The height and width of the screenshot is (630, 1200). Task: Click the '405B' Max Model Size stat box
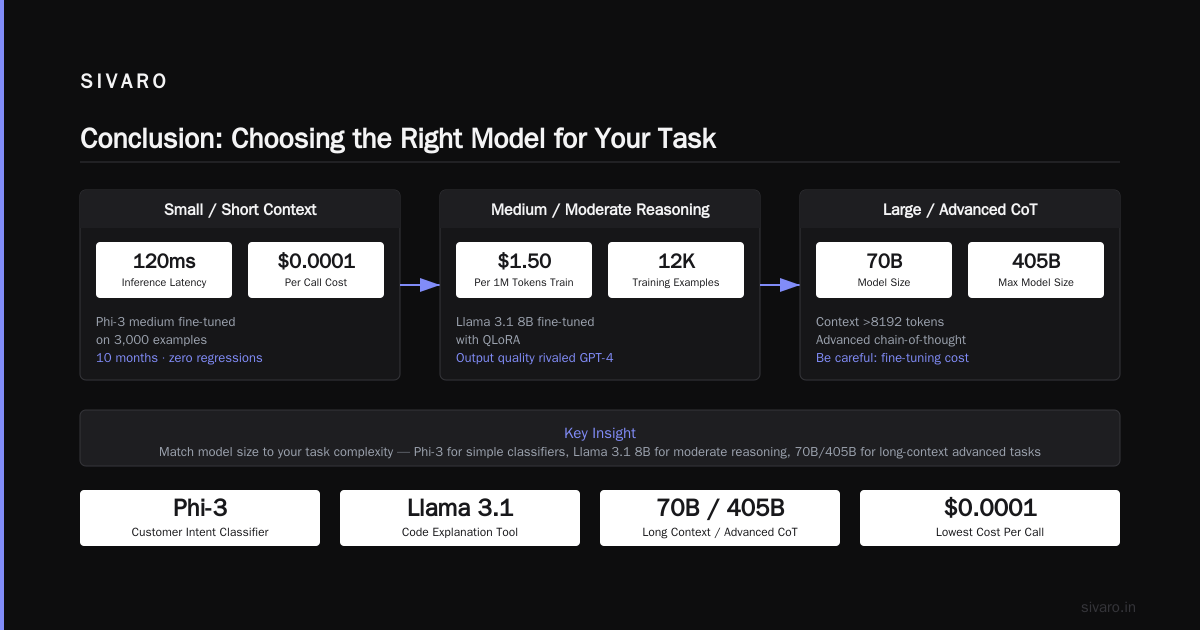[1036, 270]
